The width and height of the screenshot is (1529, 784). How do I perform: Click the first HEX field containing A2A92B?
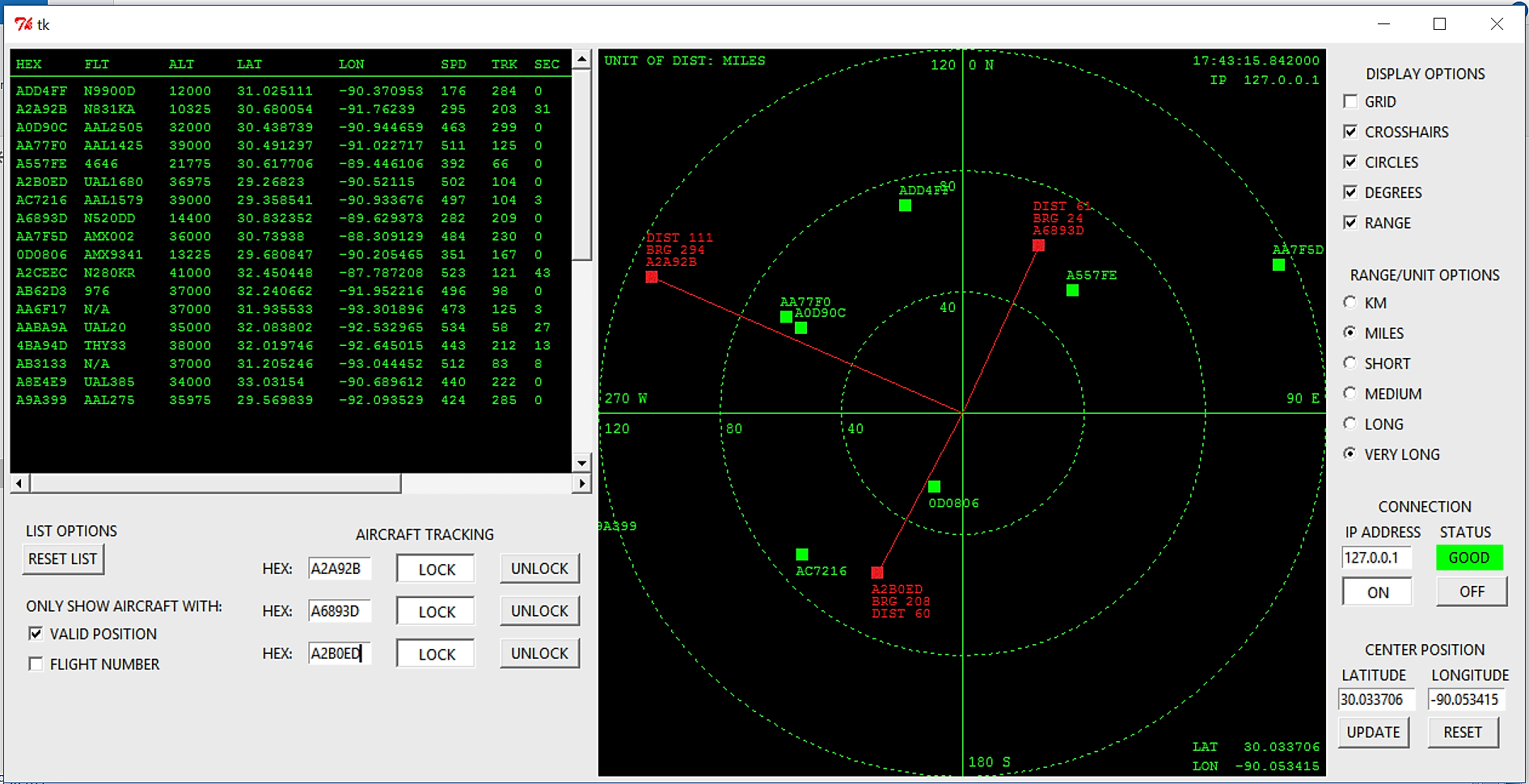click(x=340, y=568)
